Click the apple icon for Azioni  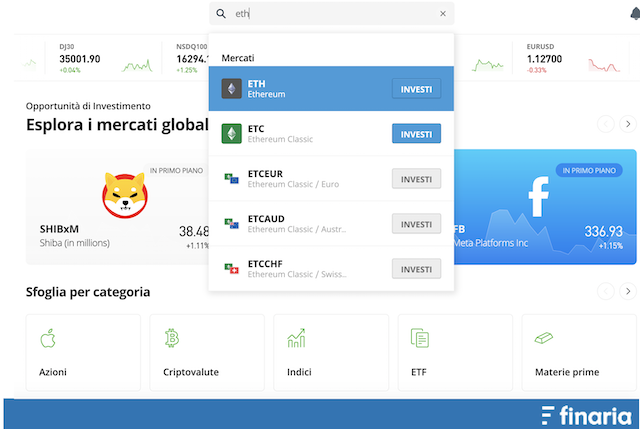(x=48, y=338)
